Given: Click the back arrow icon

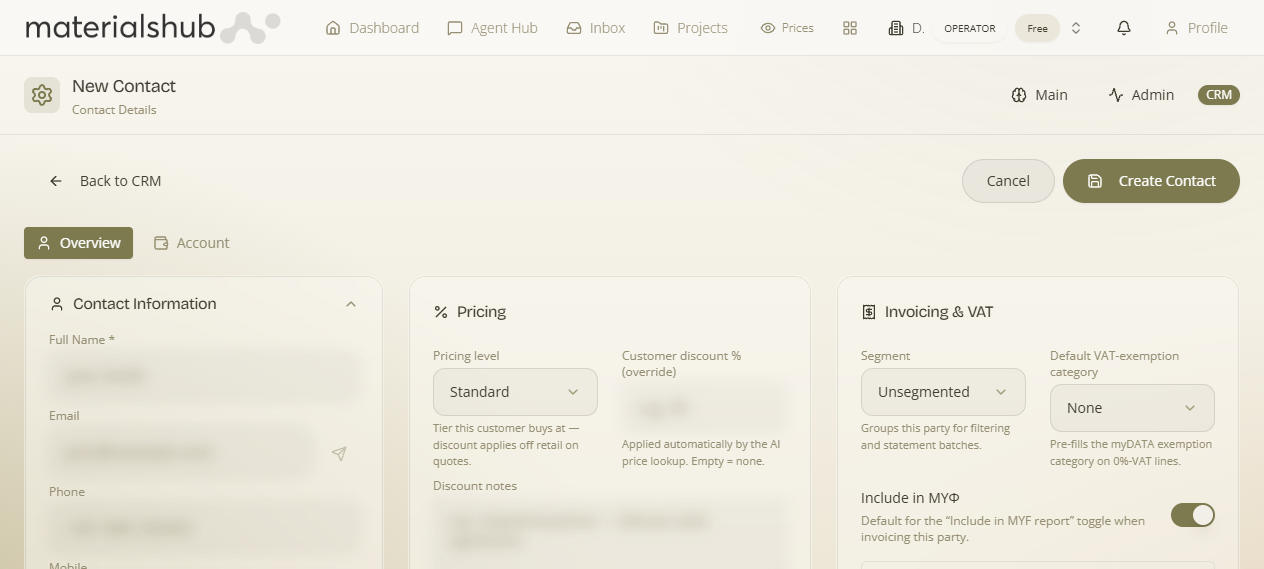Looking at the screenshot, I should click(x=56, y=181).
